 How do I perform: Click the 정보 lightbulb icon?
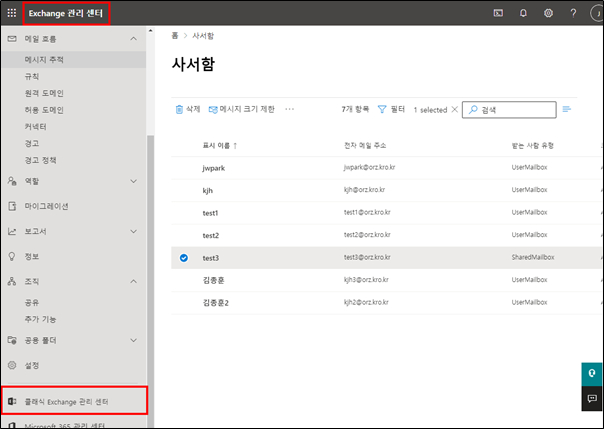click(x=12, y=256)
